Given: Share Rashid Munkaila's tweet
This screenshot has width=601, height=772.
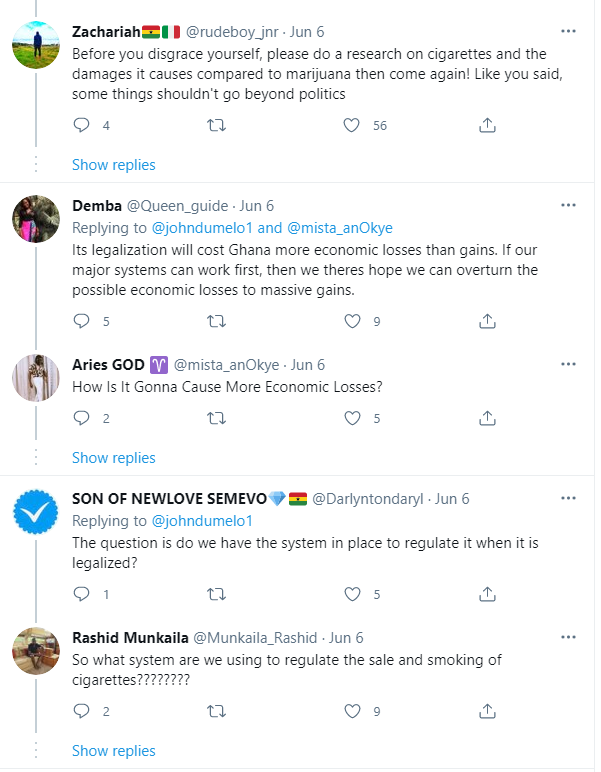Looking at the screenshot, I should 487,712.
